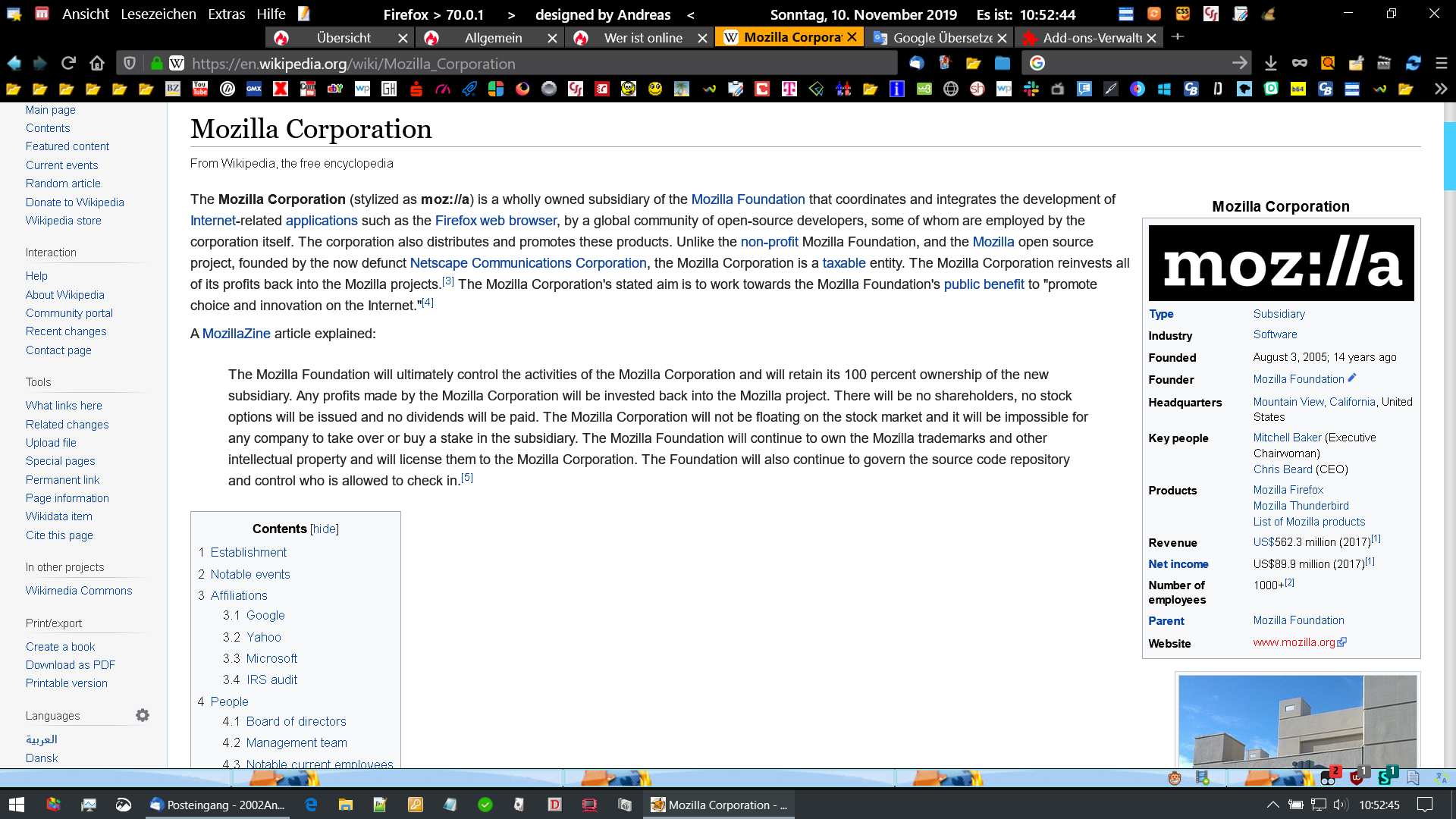The width and height of the screenshot is (1456, 819).
Task: Click the browser reload button
Action: coord(68,63)
